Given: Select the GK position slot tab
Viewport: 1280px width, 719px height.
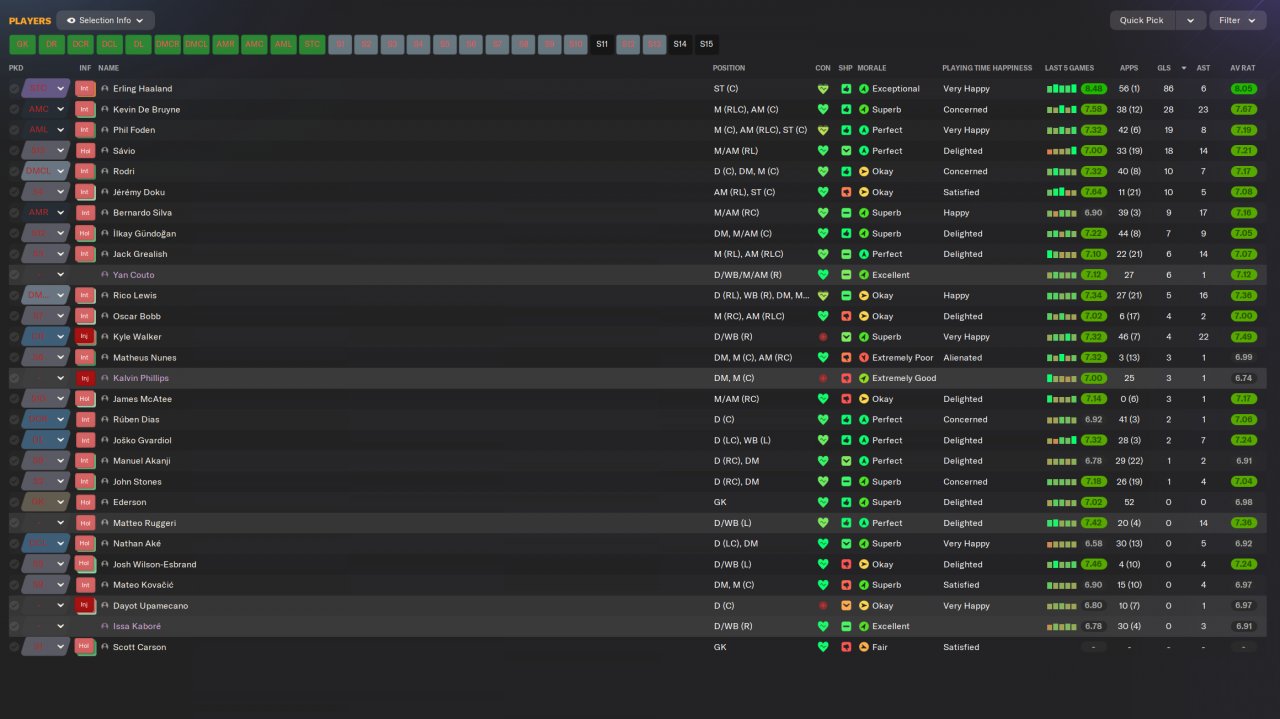Looking at the screenshot, I should 22,44.
